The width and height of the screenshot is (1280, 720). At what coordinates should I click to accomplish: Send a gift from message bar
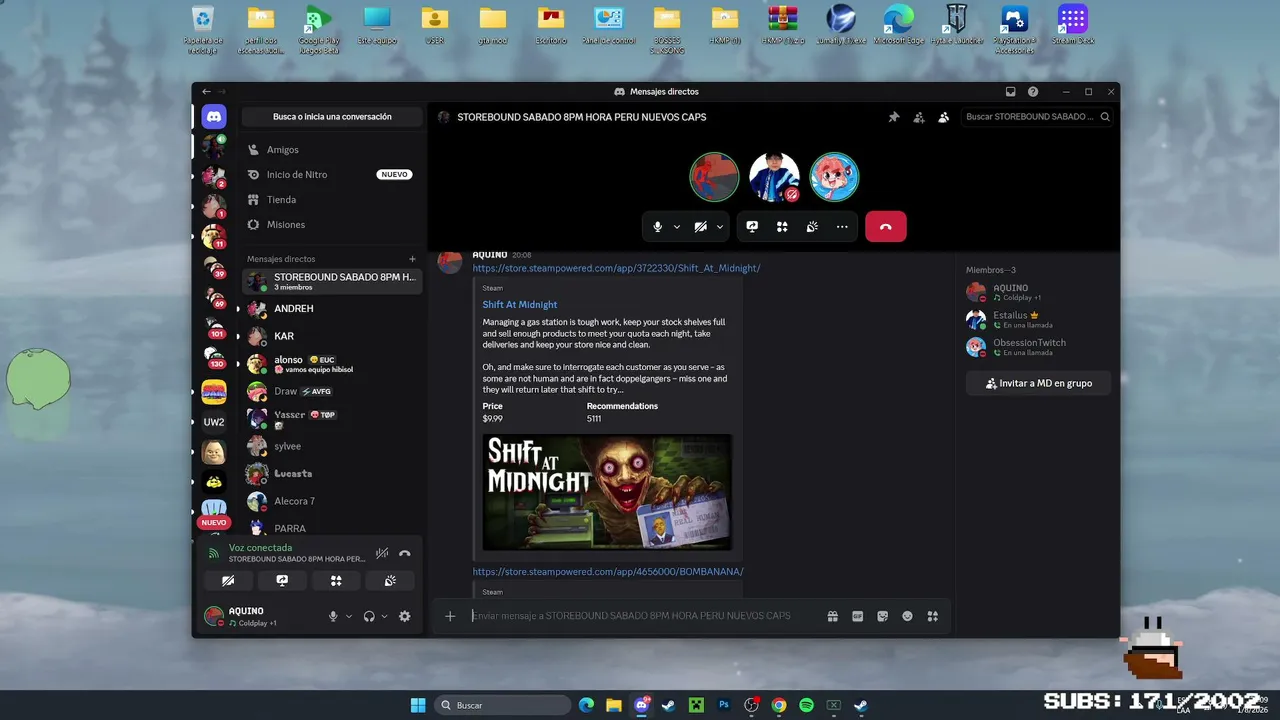832,616
